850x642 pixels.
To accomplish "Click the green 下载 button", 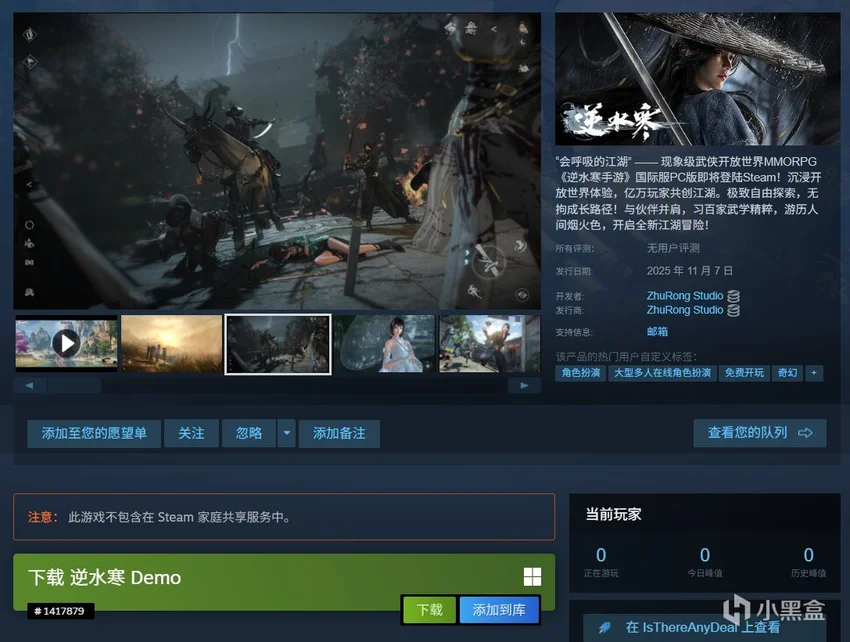I will coord(429,609).
